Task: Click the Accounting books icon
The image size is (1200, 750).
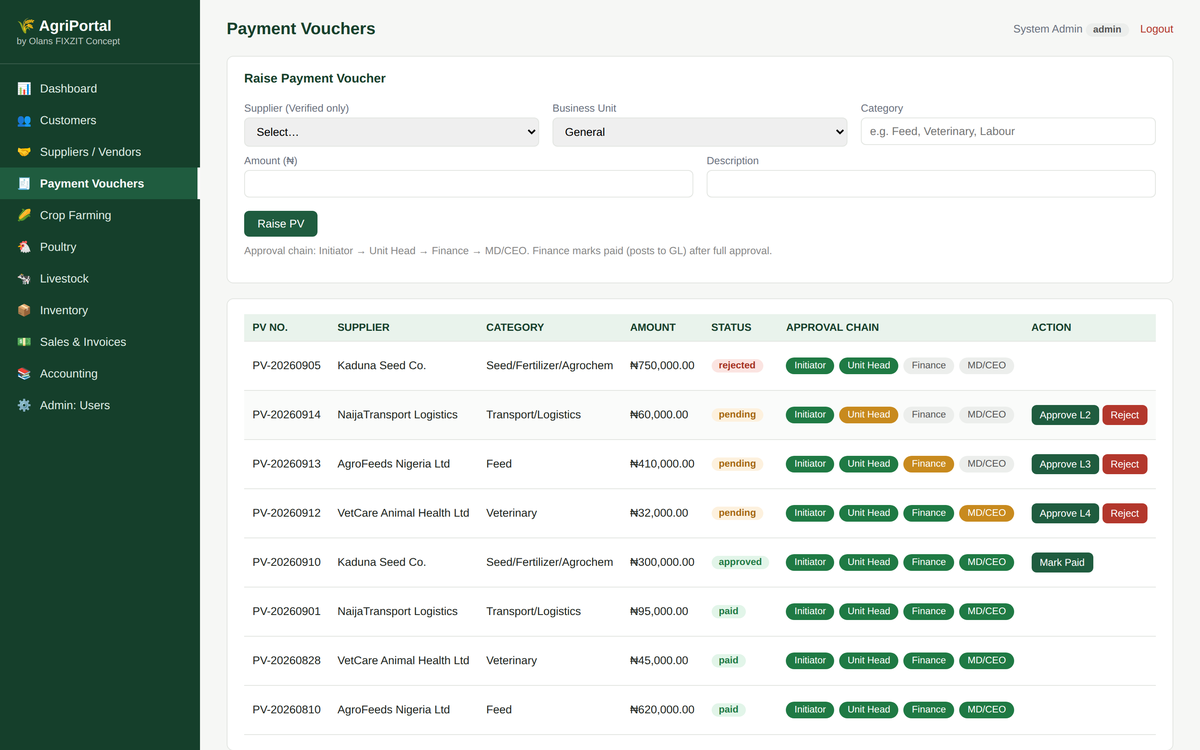Action: pyautogui.click(x=24, y=374)
